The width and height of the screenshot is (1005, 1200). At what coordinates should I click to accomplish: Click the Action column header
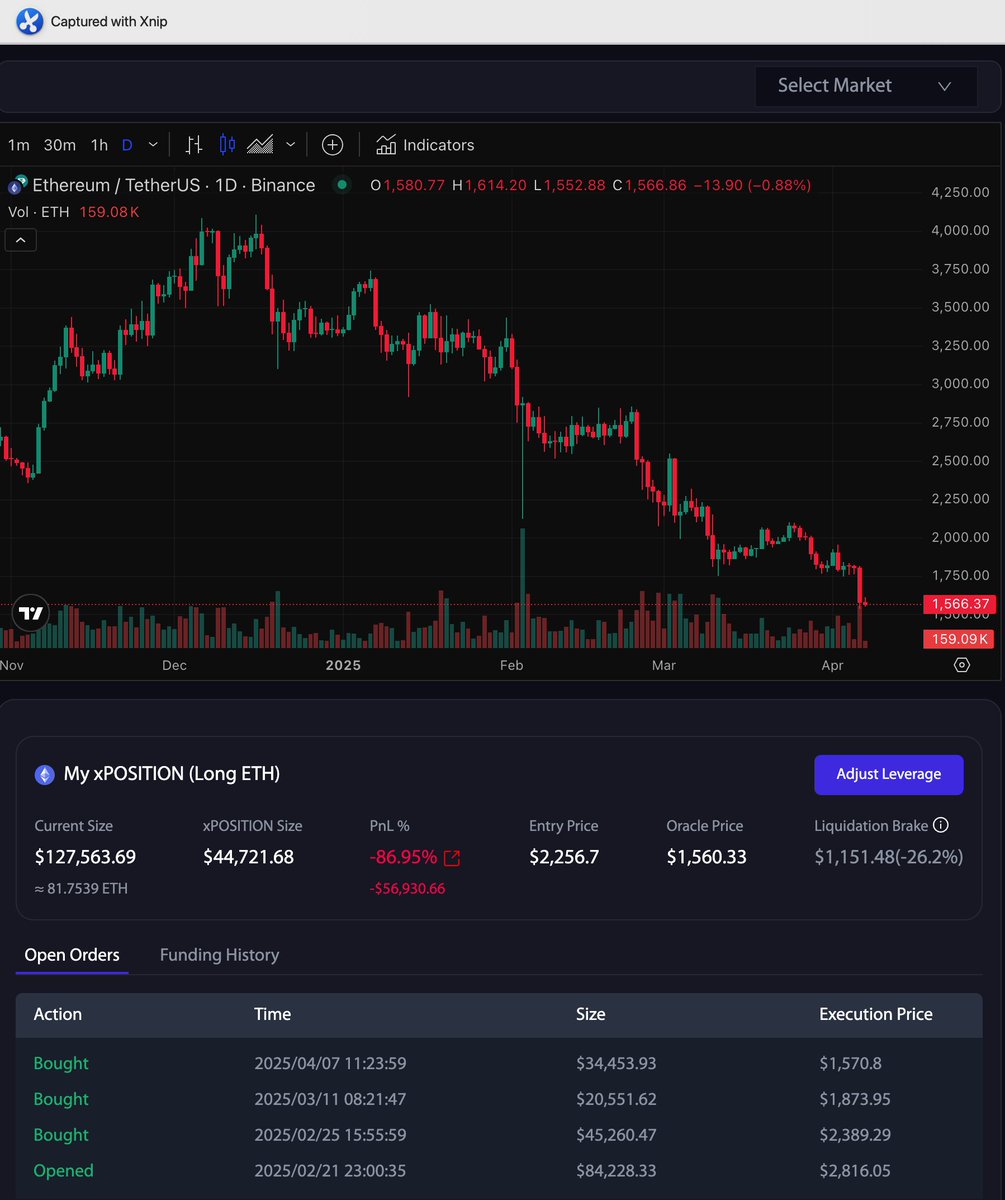click(x=58, y=1014)
